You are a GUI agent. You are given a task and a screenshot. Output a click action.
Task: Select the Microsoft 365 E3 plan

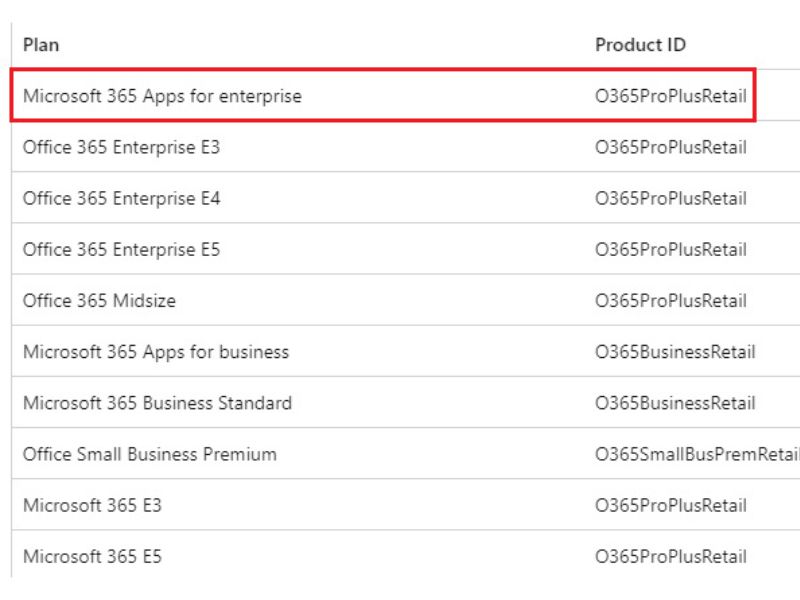coord(92,506)
